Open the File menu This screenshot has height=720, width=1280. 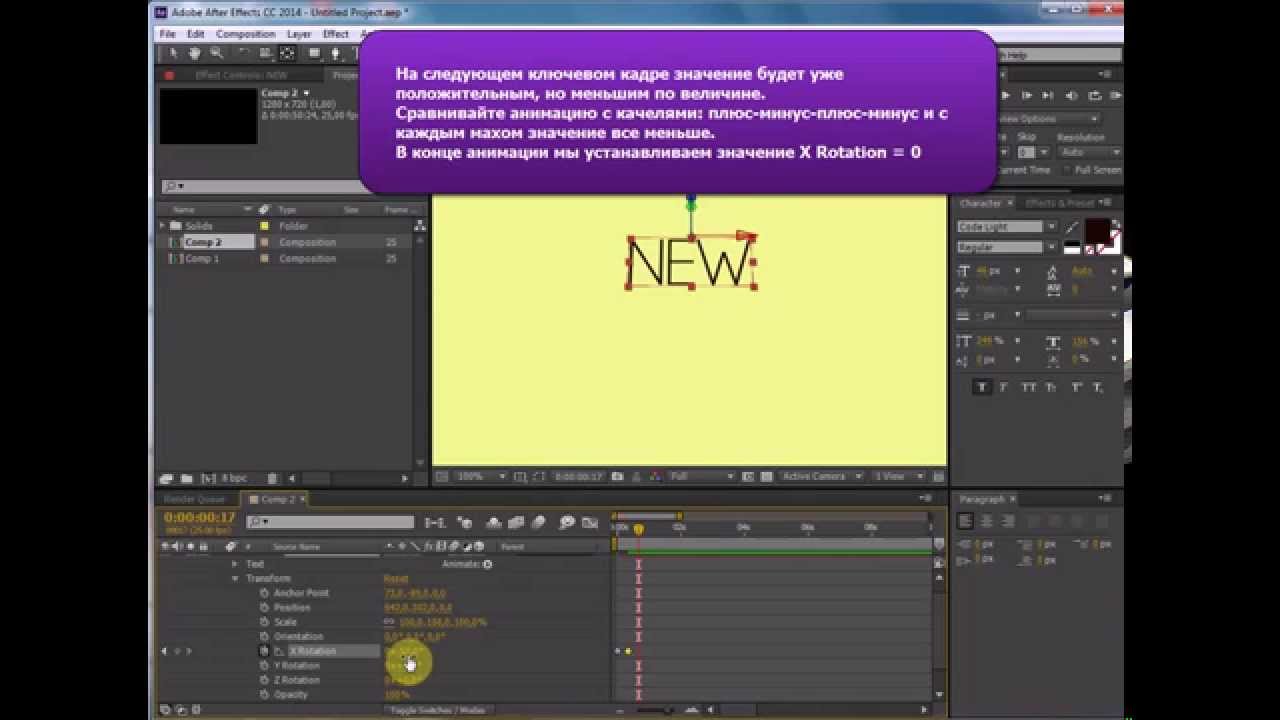click(x=167, y=34)
